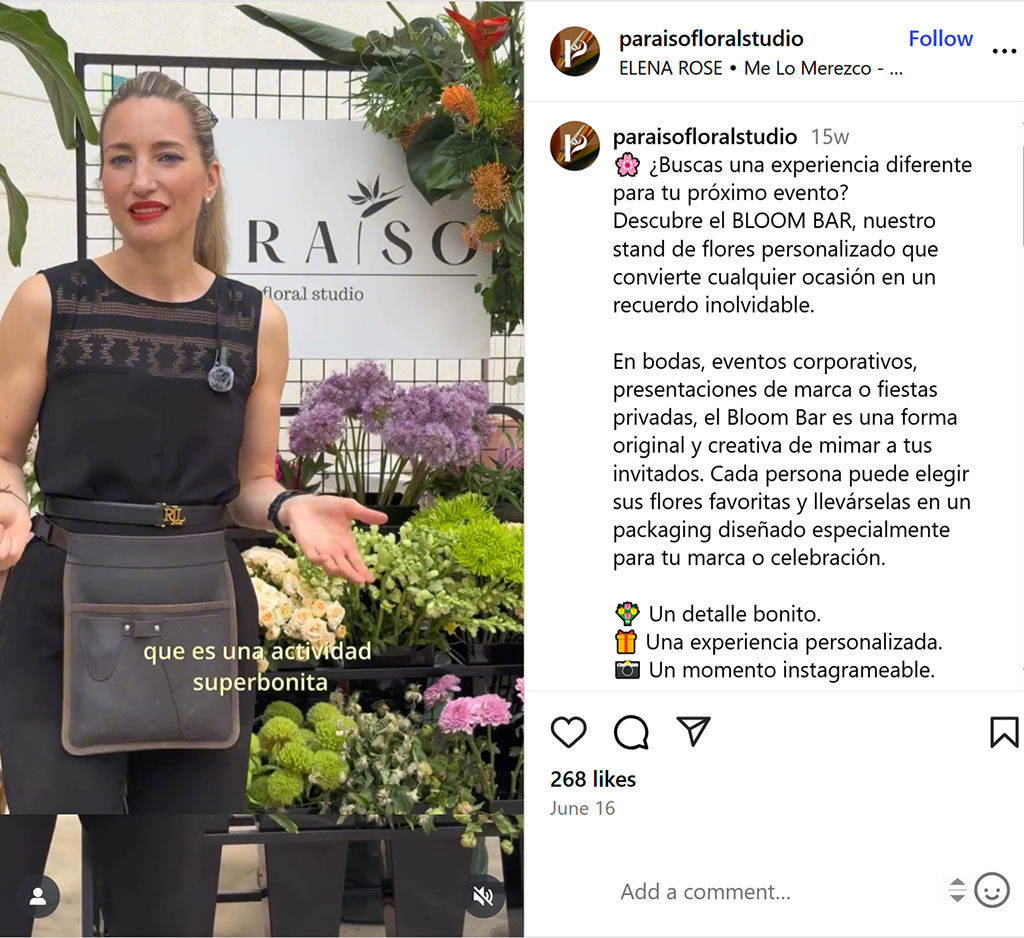
Task: Click the Follow button
Action: [940, 39]
